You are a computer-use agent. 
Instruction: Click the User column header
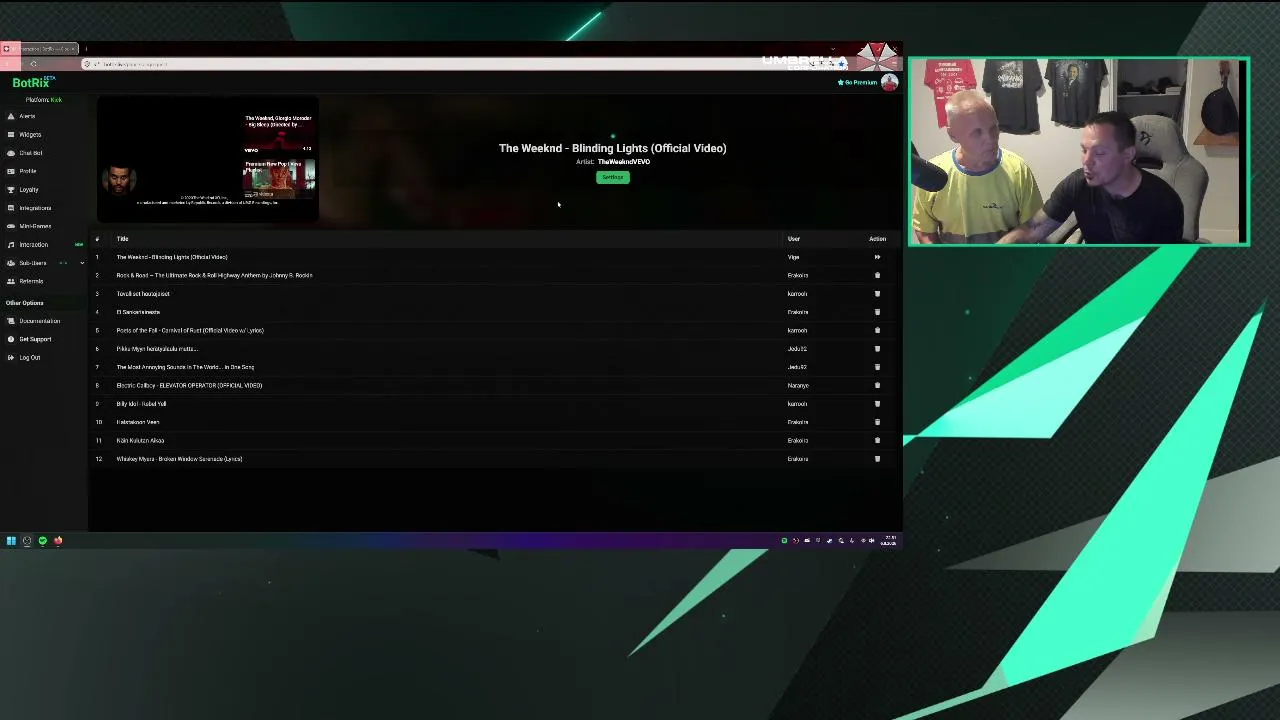coord(794,239)
